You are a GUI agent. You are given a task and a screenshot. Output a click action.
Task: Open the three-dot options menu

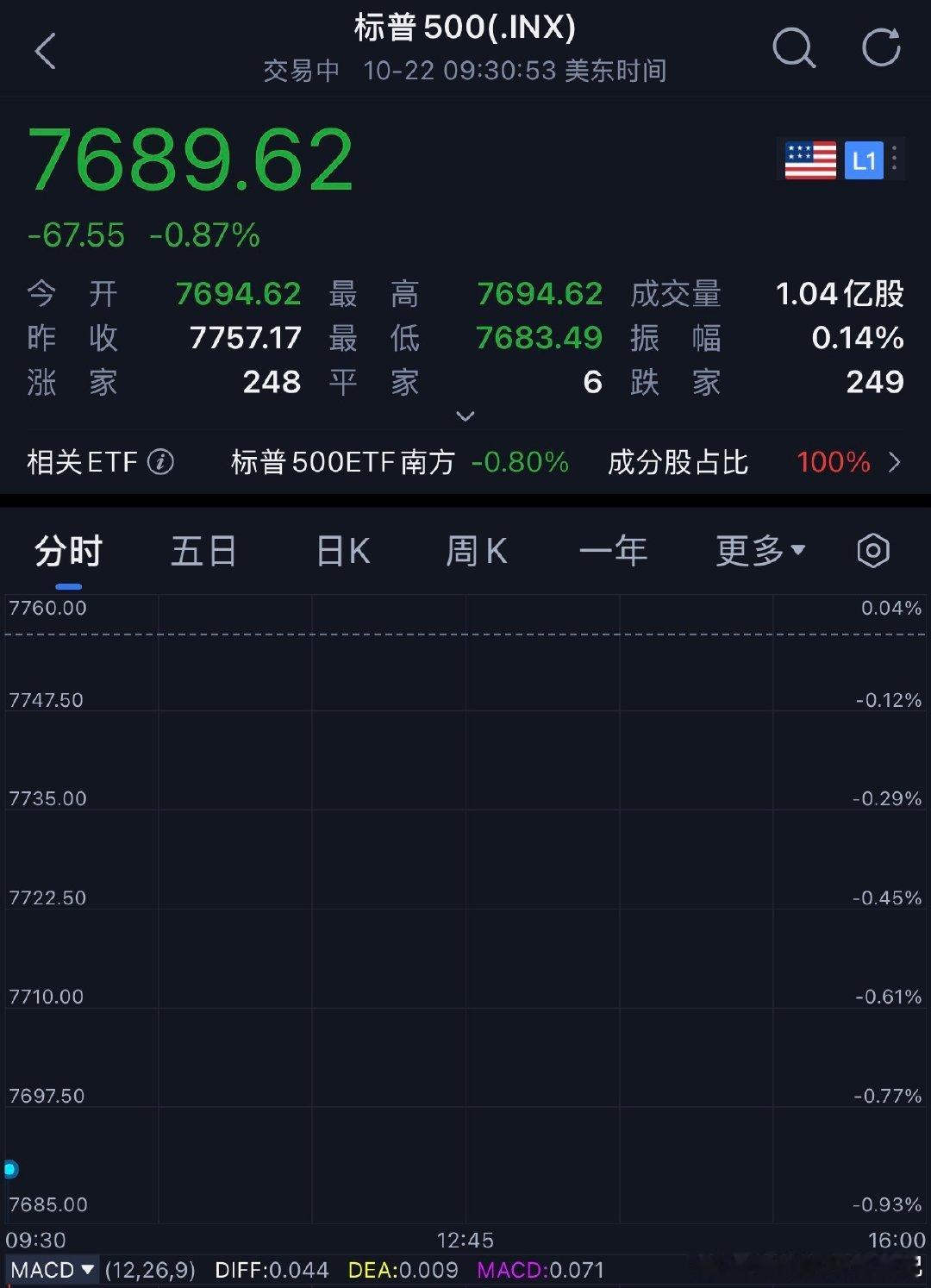(895, 159)
